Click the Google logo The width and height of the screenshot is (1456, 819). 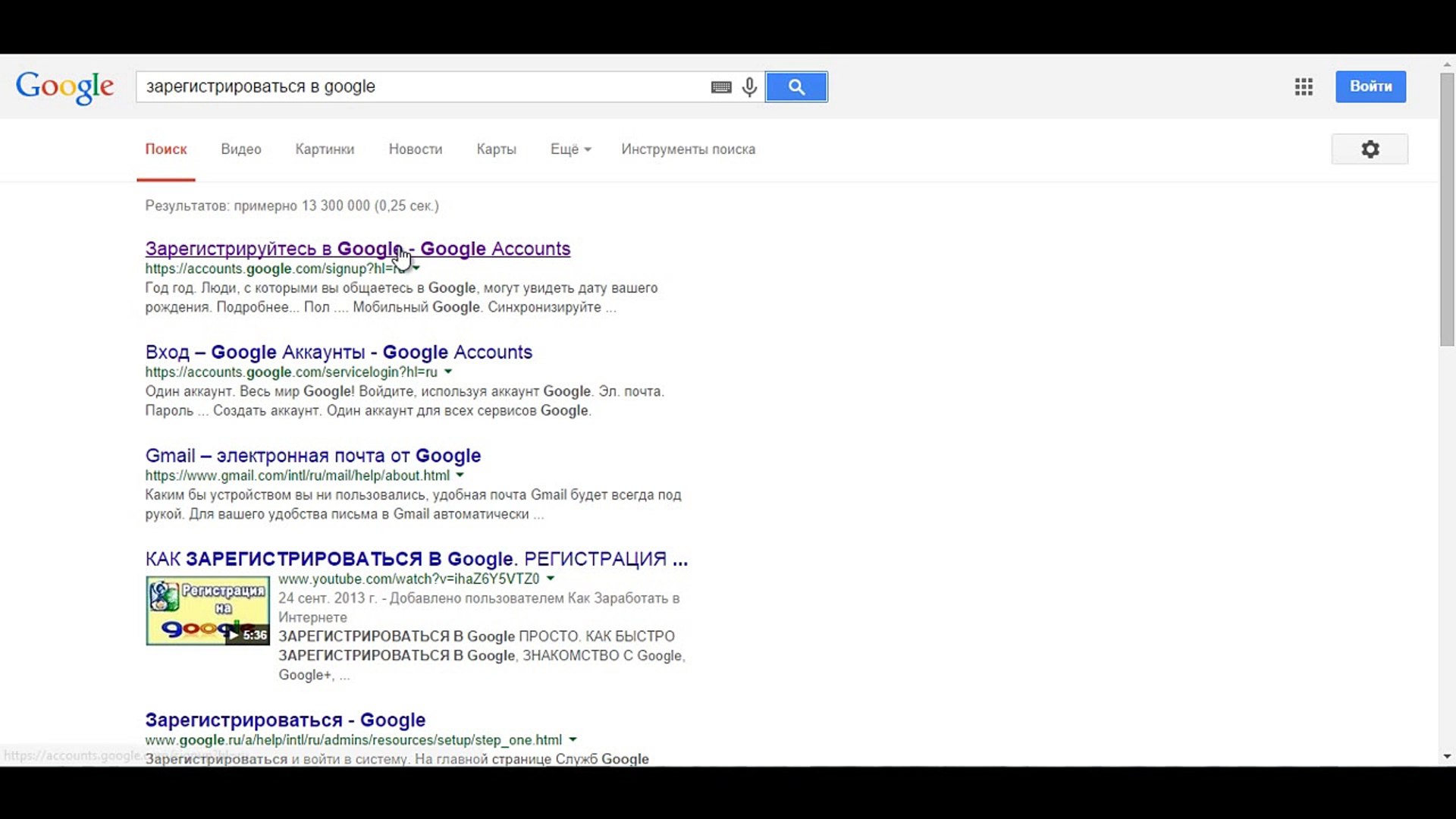tap(65, 86)
